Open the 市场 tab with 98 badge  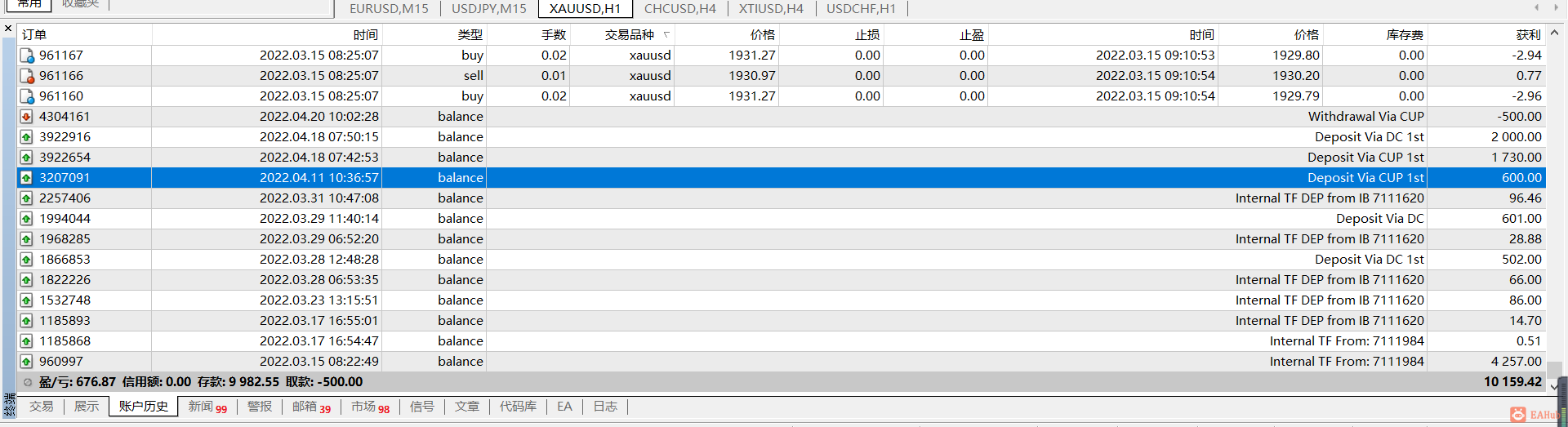(x=370, y=407)
